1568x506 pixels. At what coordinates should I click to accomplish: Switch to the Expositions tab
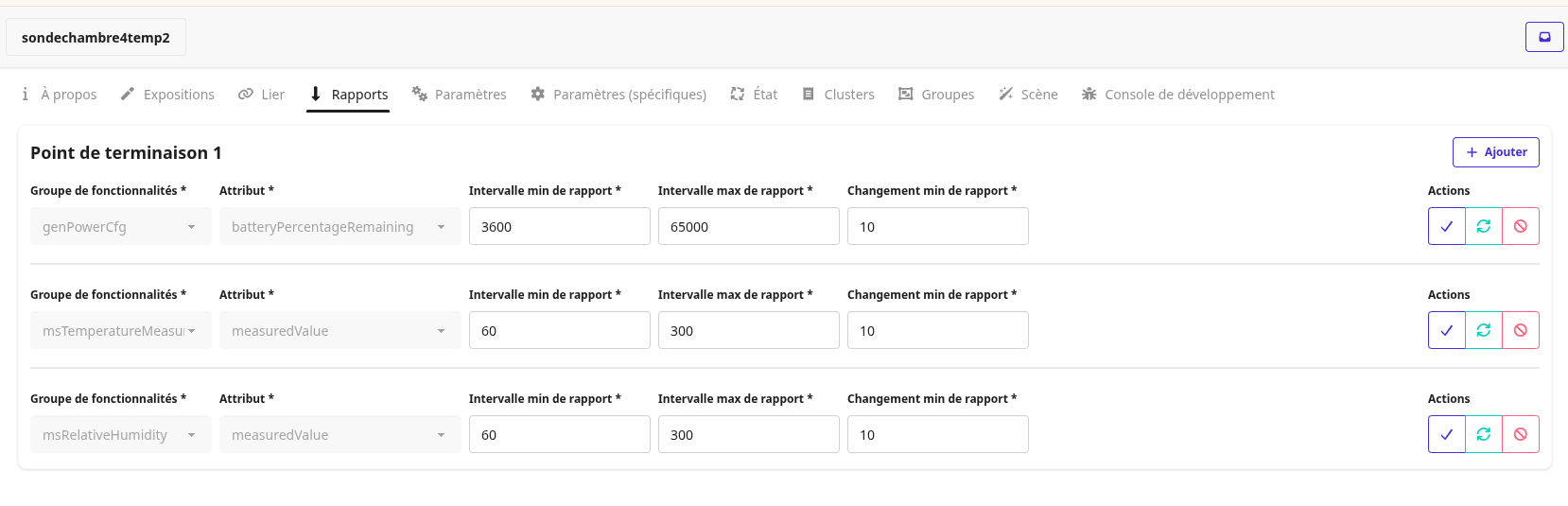167,95
